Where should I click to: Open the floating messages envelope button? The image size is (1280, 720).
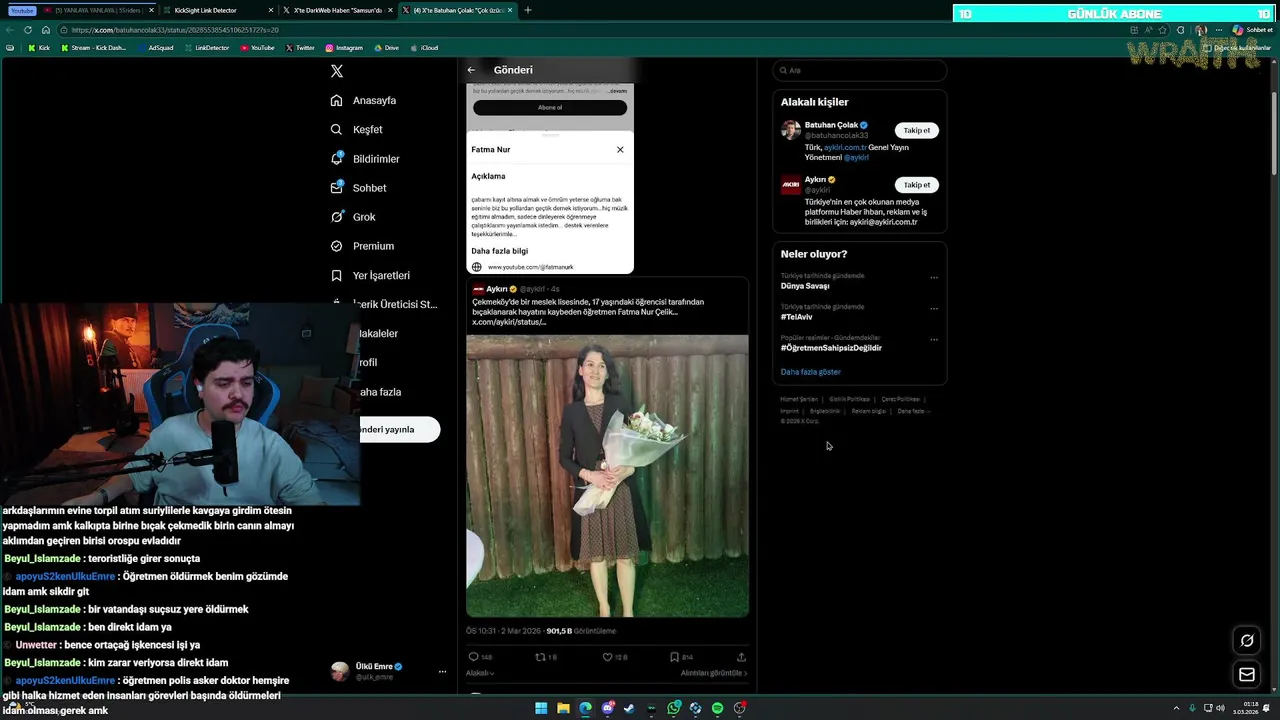(1247, 675)
